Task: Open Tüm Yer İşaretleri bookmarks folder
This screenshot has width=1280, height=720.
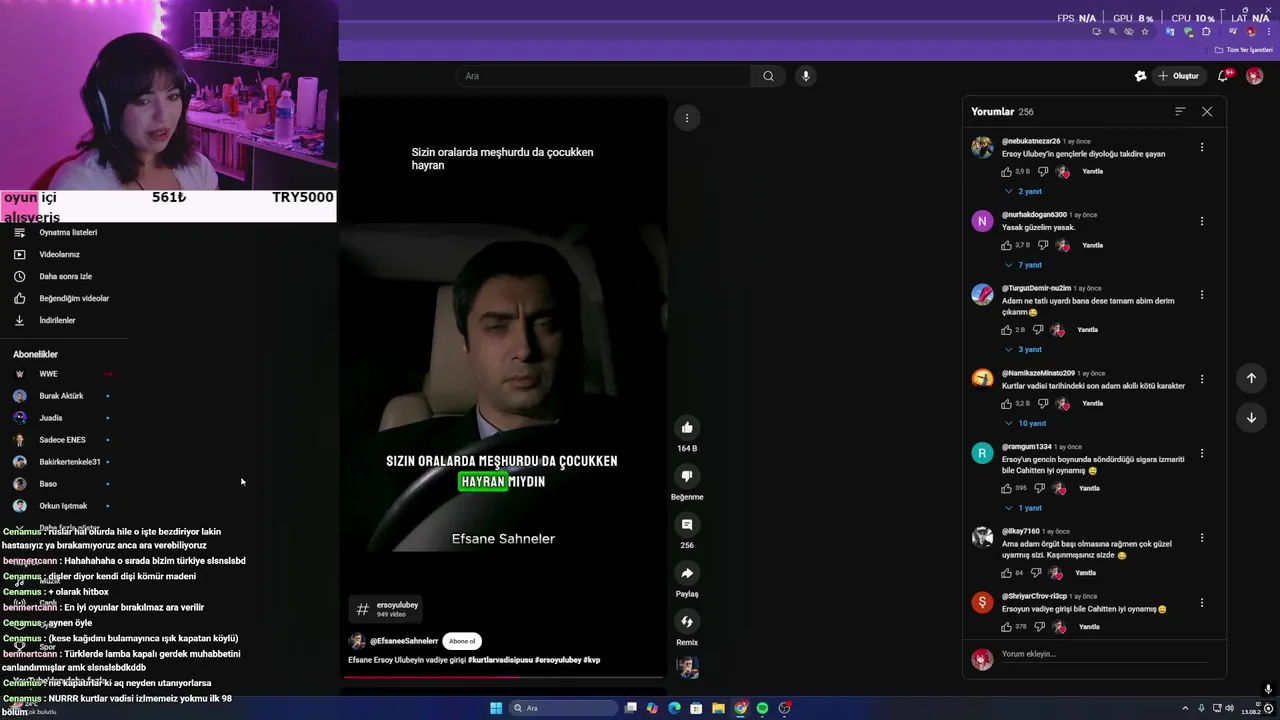Action: [1244, 50]
